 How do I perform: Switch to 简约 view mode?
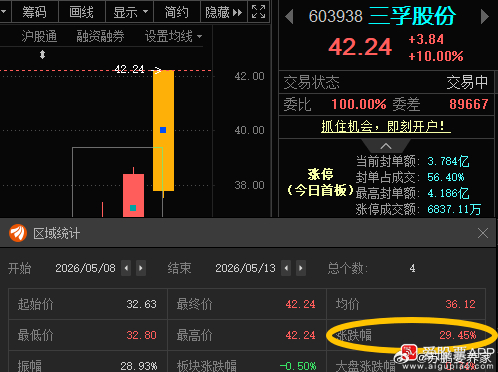[x=177, y=12]
